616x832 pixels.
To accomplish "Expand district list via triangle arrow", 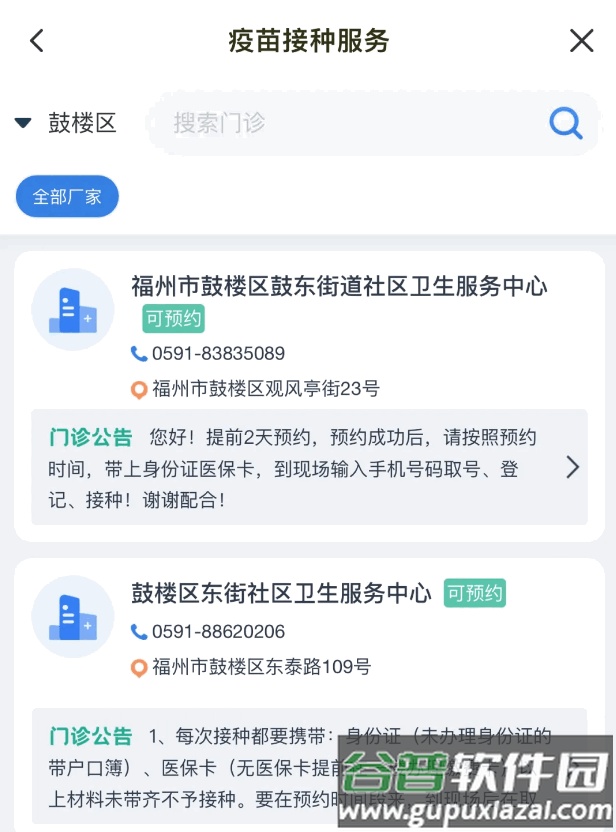I will 23,123.
